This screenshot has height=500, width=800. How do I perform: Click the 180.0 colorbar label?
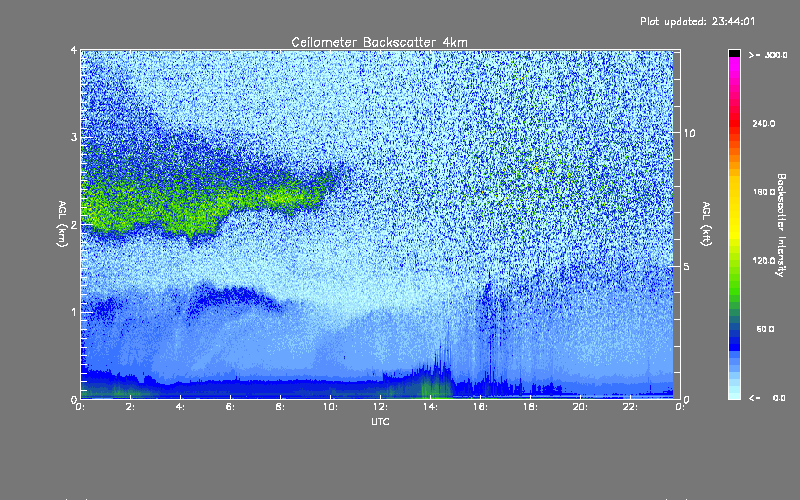click(x=764, y=192)
